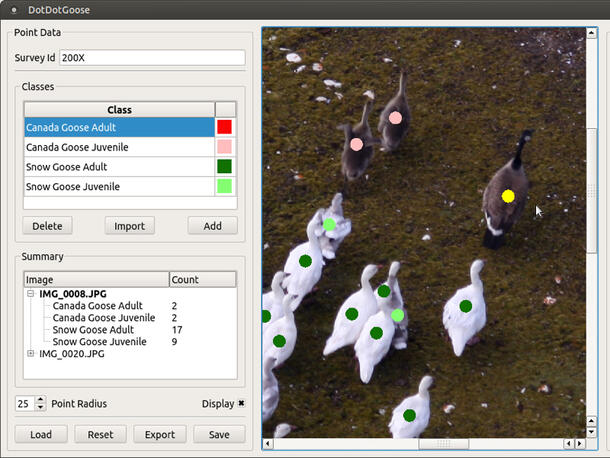The image size is (610, 458).
Task: Select IMG_0020.JPG in the summary tree
Action: 72,354
